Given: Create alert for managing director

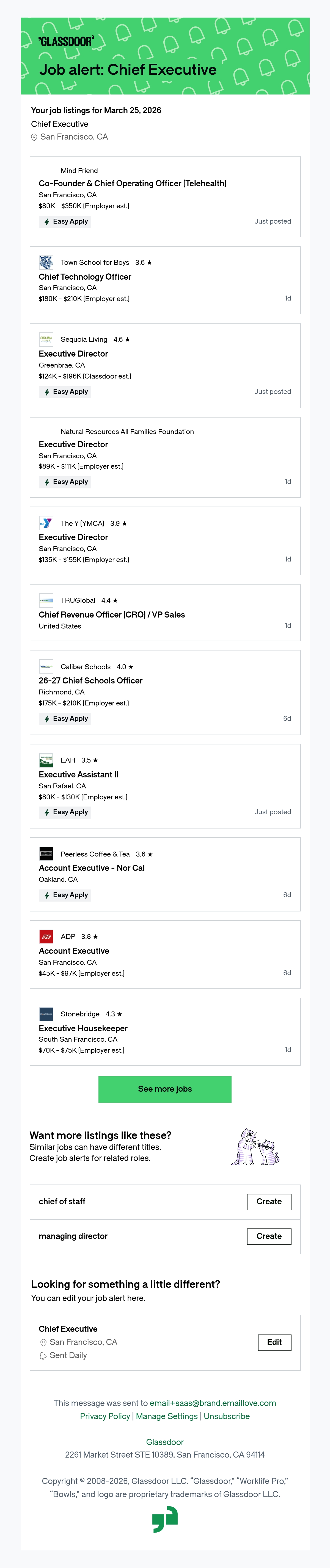Looking at the screenshot, I should coord(269,1236).
